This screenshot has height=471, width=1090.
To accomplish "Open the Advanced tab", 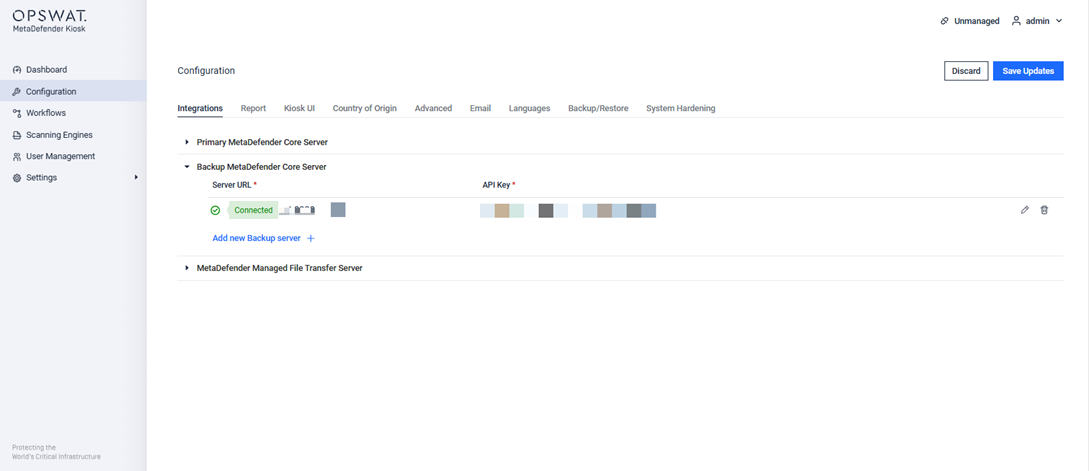I will pos(433,108).
